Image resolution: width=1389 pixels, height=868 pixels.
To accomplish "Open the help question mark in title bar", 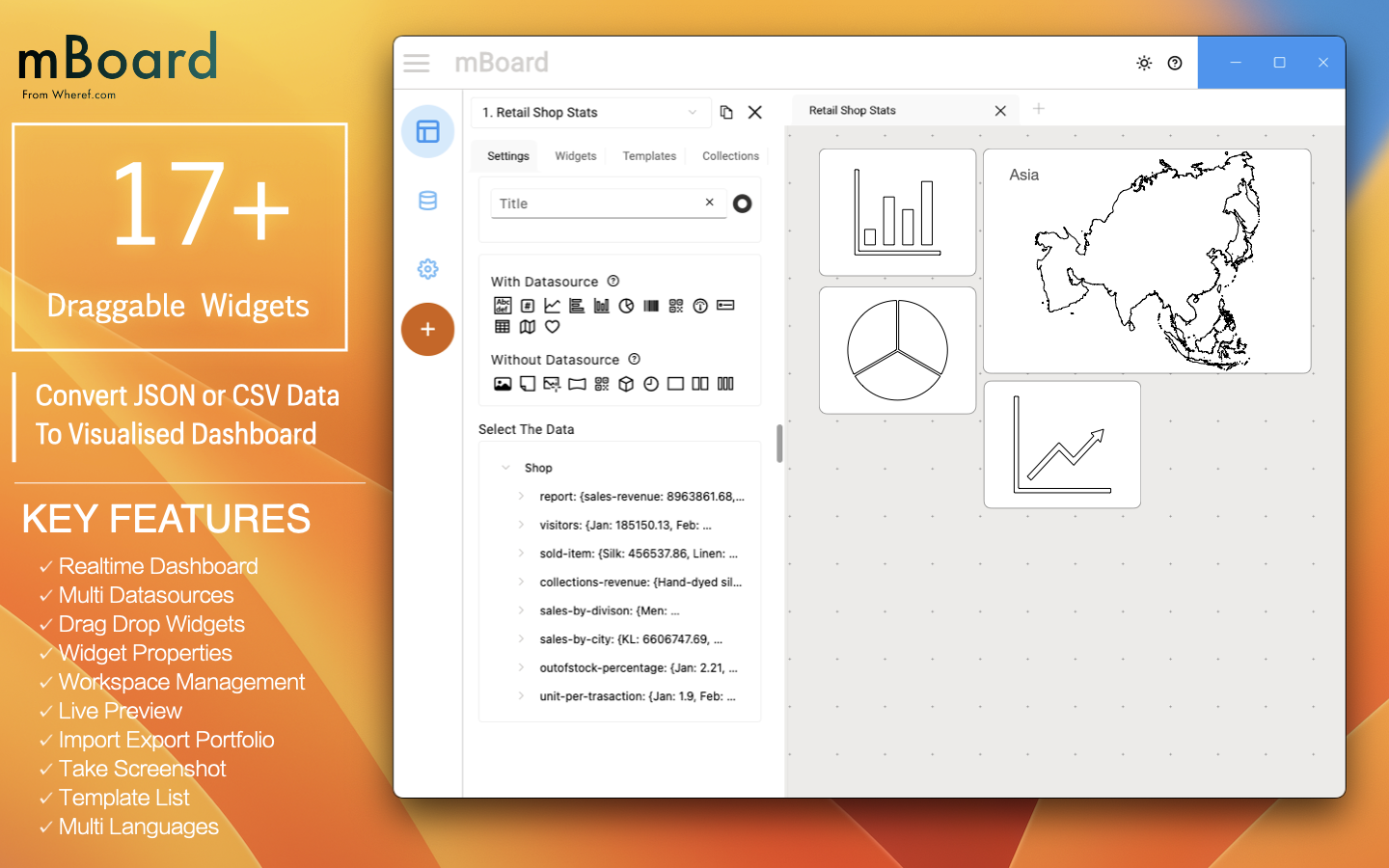I will click(1175, 63).
